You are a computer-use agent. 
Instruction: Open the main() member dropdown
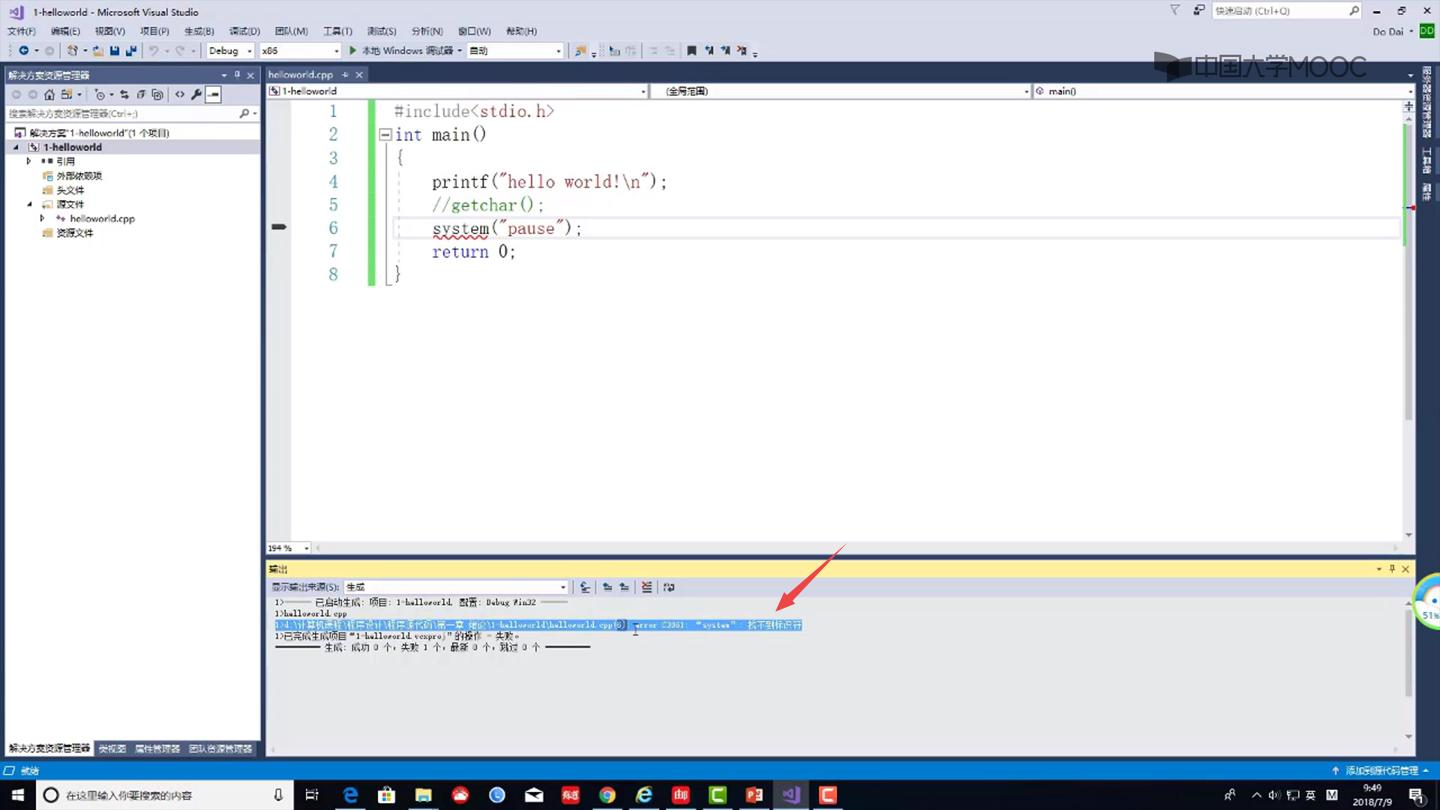coord(1222,91)
